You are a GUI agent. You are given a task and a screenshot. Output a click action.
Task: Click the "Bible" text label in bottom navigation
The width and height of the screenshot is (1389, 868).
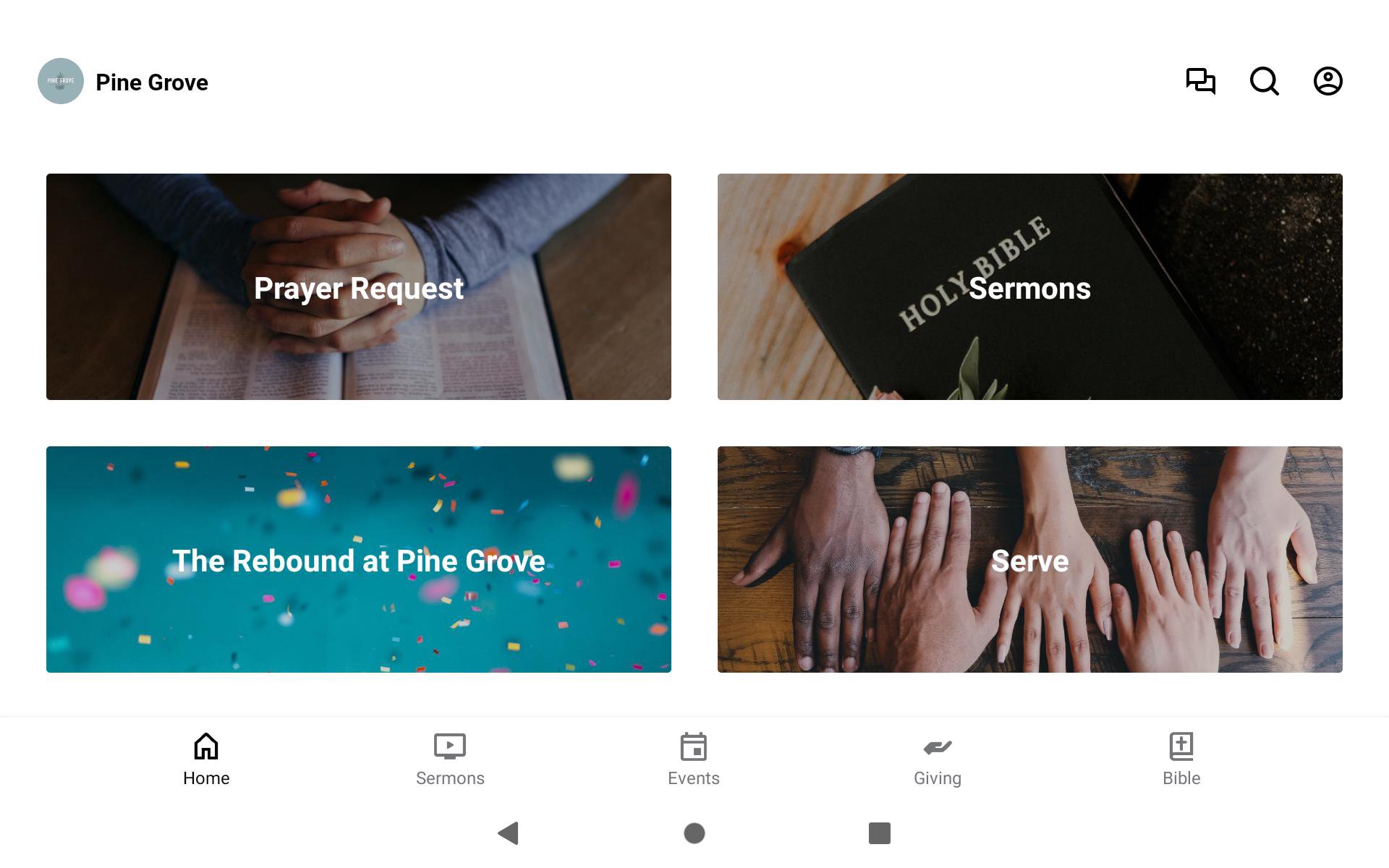tap(1181, 778)
